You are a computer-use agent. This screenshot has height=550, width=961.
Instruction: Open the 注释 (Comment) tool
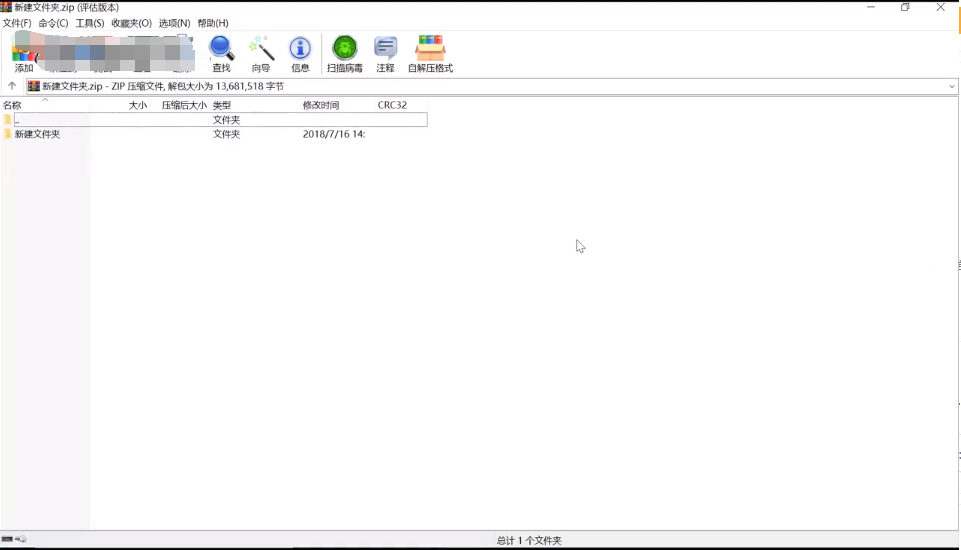386,54
